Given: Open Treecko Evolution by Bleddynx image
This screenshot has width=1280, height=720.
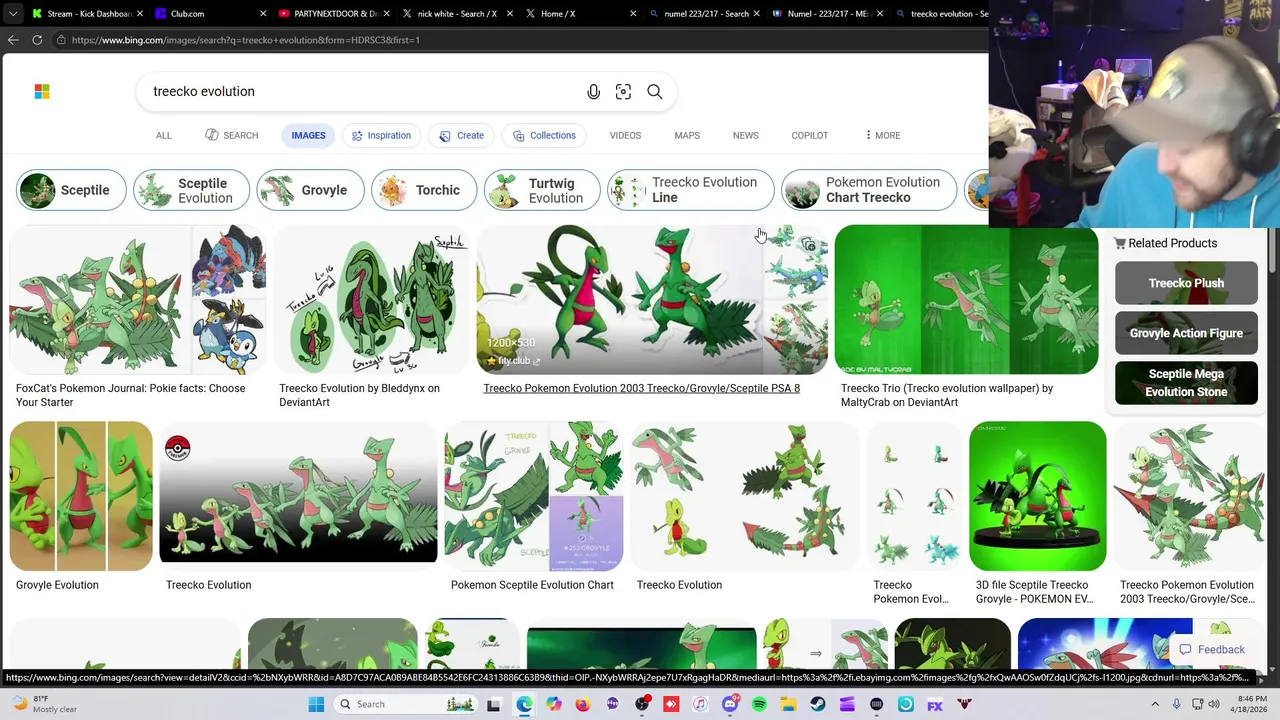Looking at the screenshot, I should [372, 300].
